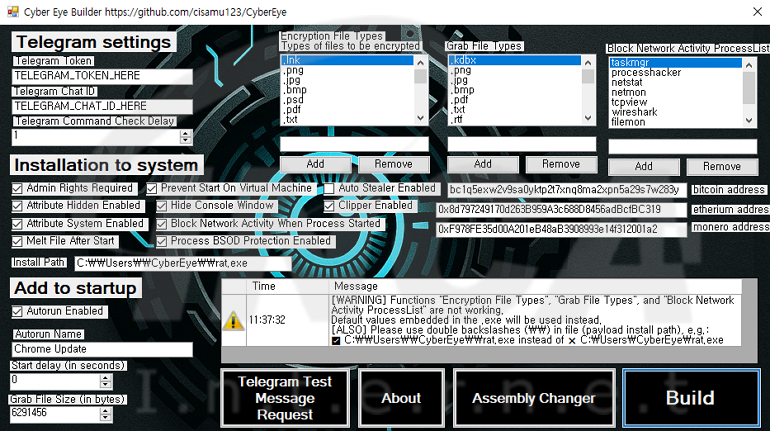This screenshot has width=770, height=431.
Task: Select processhacker in the process list
Action: click(x=676, y=73)
